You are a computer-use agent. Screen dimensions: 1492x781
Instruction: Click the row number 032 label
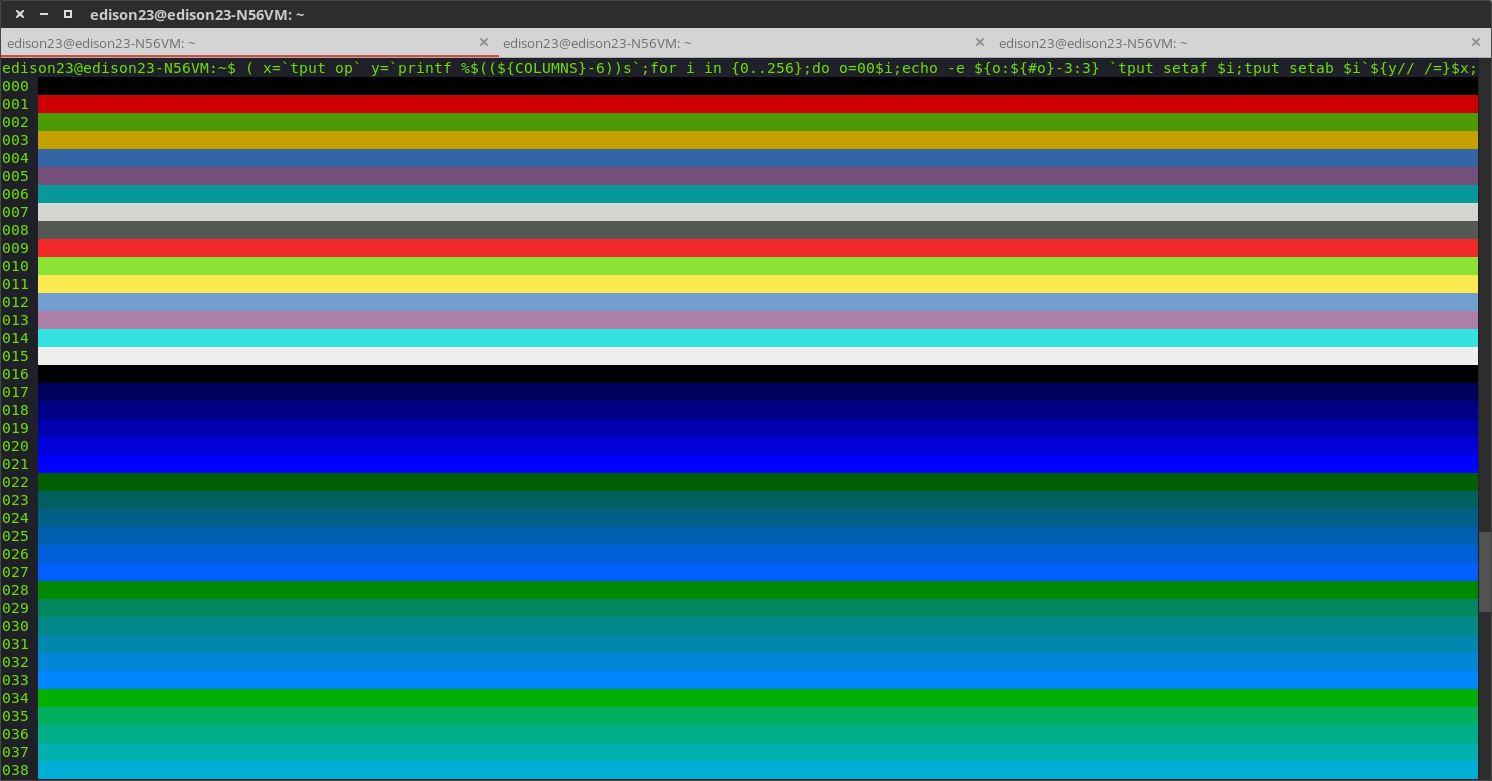coord(16,662)
